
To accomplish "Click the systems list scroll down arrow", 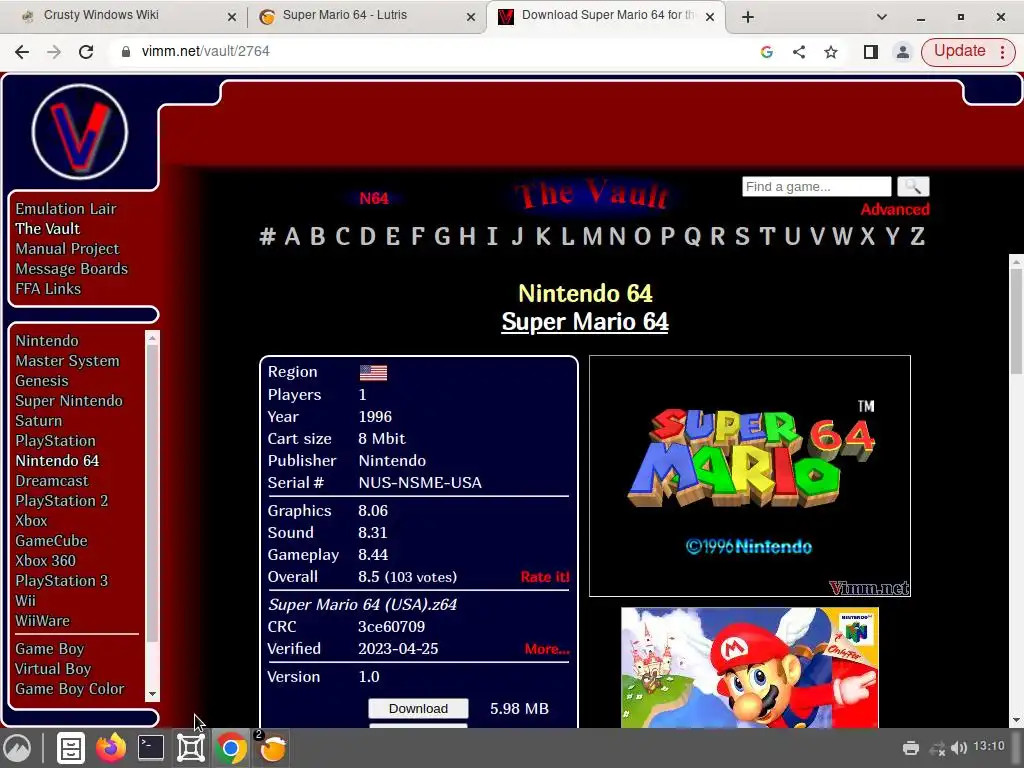I will [152, 695].
